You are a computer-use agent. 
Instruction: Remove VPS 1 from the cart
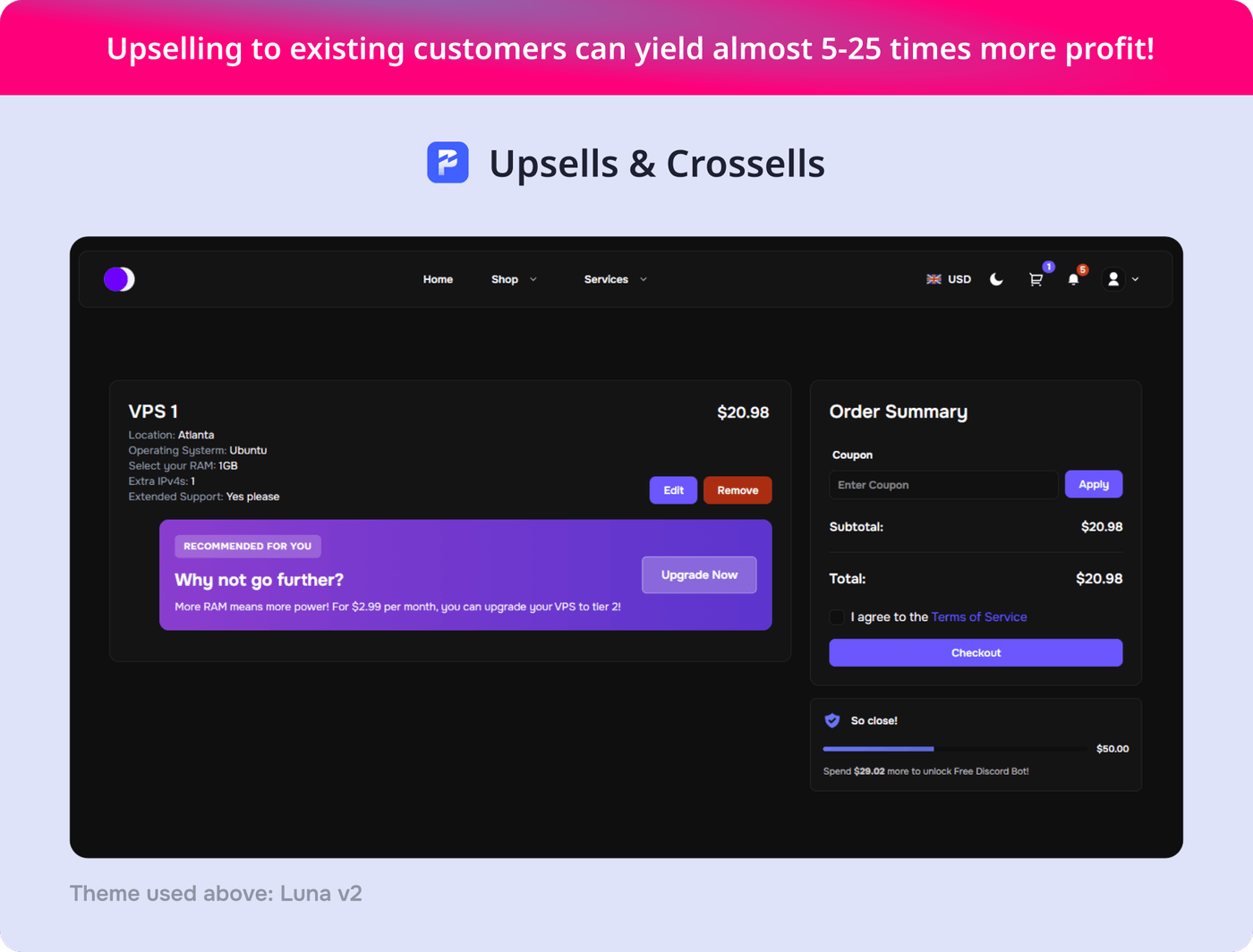click(x=737, y=490)
